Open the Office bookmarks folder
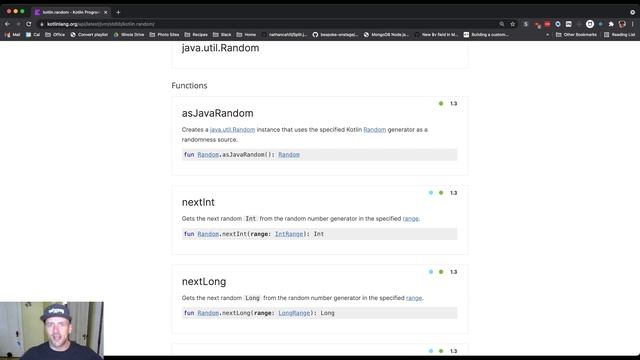Image resolution: width=640 pixels, height=360 pixels. (55, 35)
